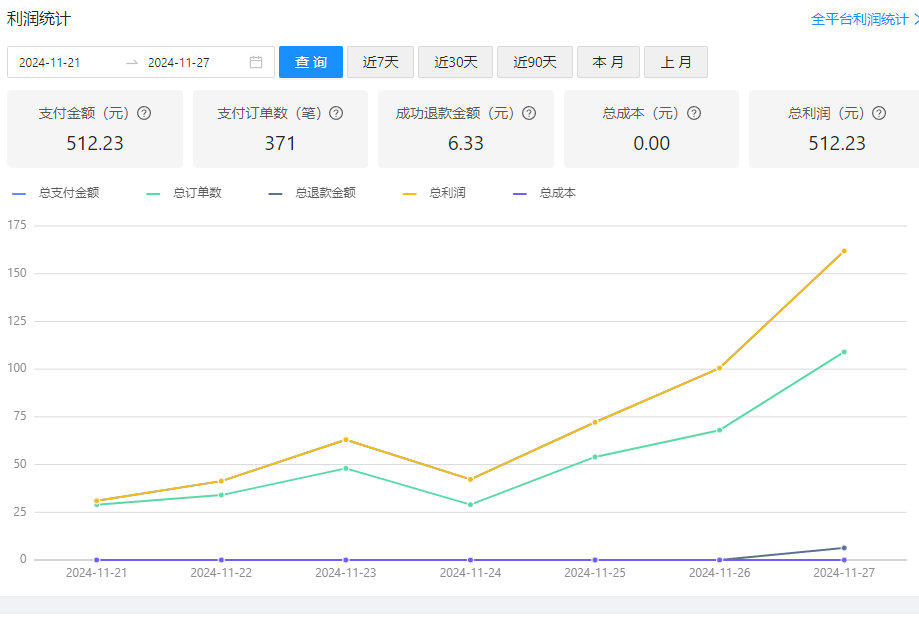Click the blue 查询 query button
The width and height of the screenshot is (919, 627).
click(x=310, y=61)
